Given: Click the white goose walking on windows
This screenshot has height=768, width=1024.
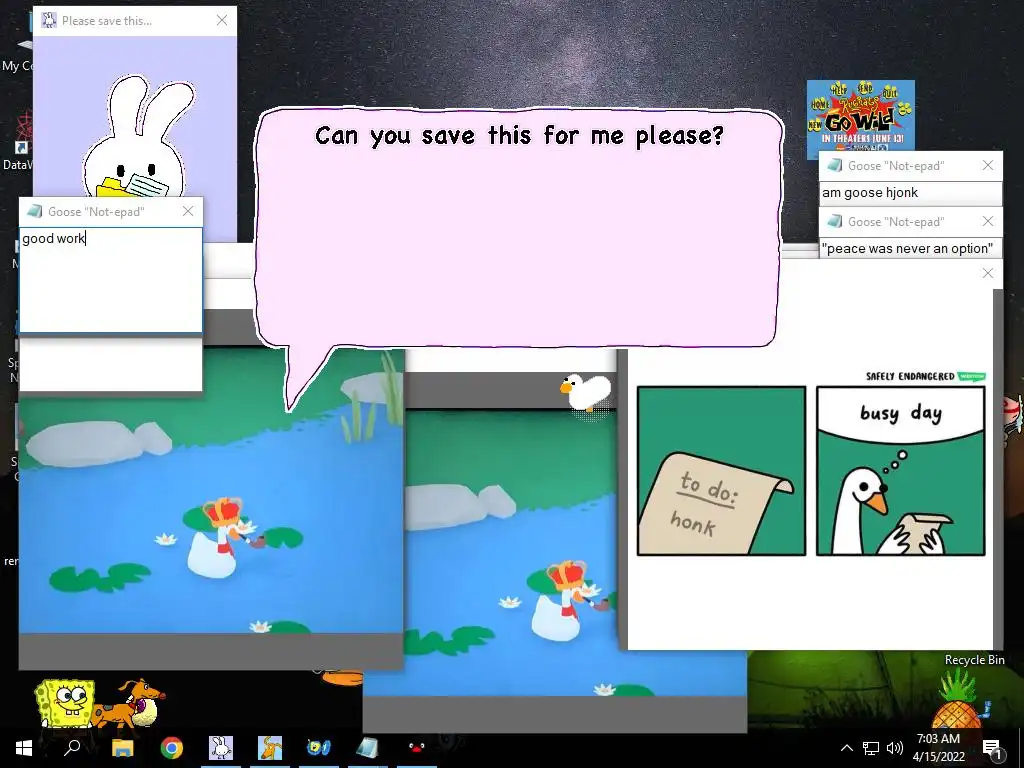Looking at the screenshot, I should (x=586, y=391).
